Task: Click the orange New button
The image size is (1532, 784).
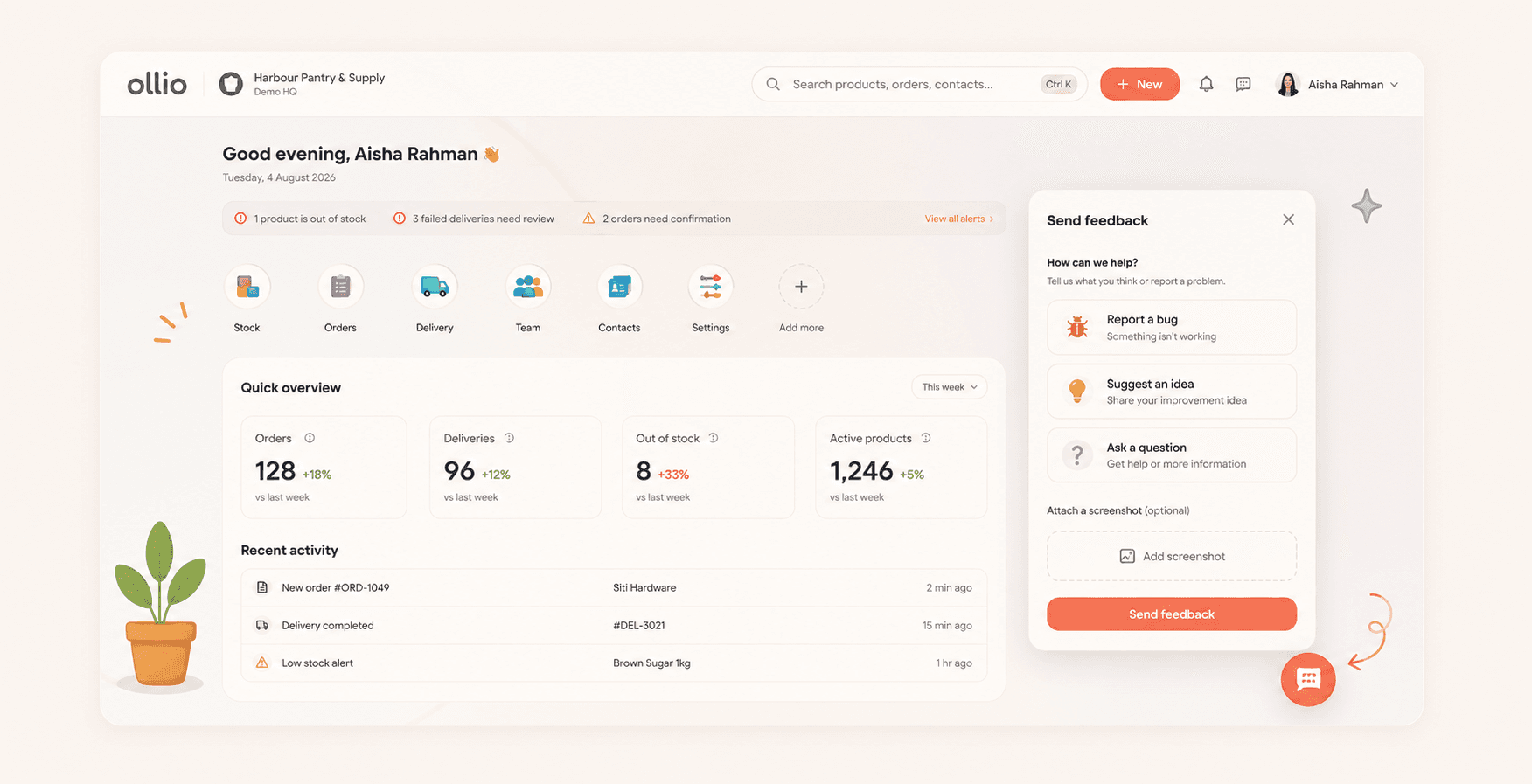Action: (x=1139, y=84)
